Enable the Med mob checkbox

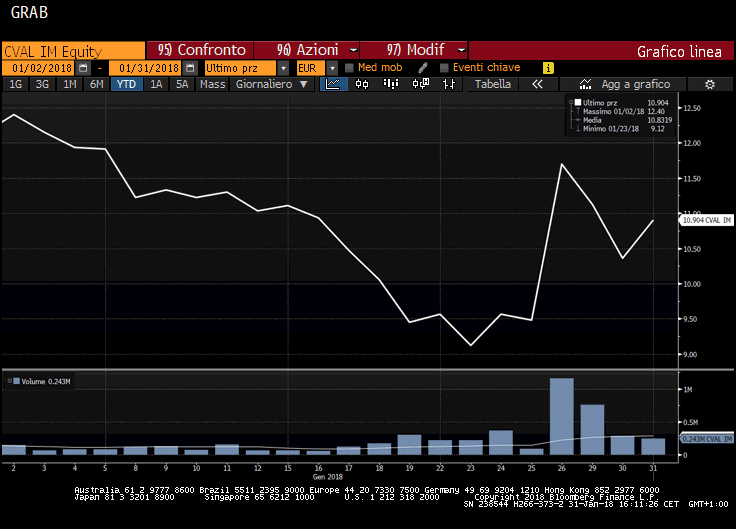(x=349, y=68)
